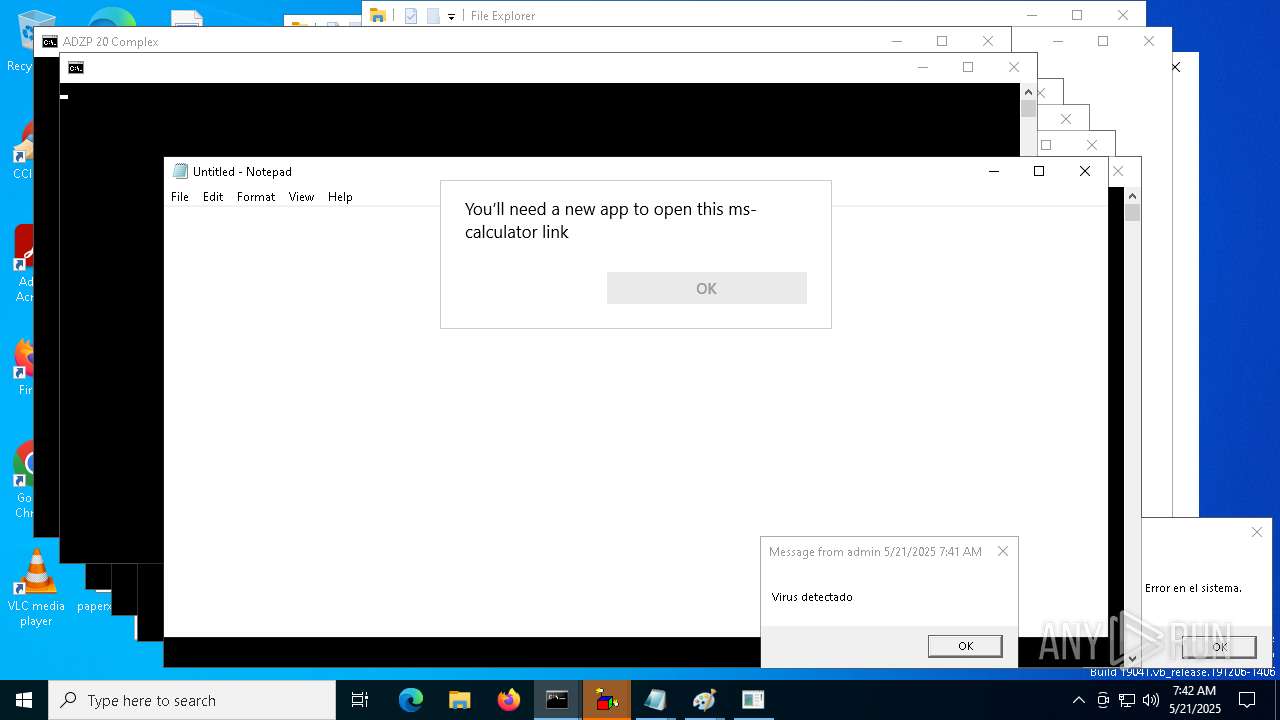This screenshot has height=720, width=1280.
Task: Click OK in the Error en el sistema dialog
Action: [1219, 647]
